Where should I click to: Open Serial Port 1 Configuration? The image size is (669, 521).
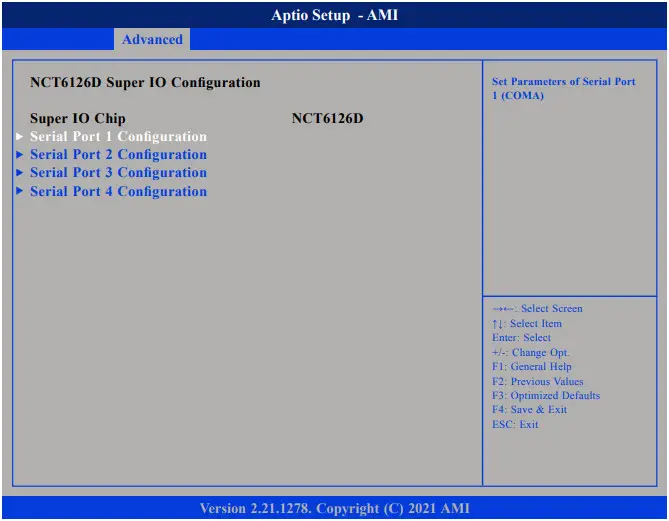[x=118, y=137]
